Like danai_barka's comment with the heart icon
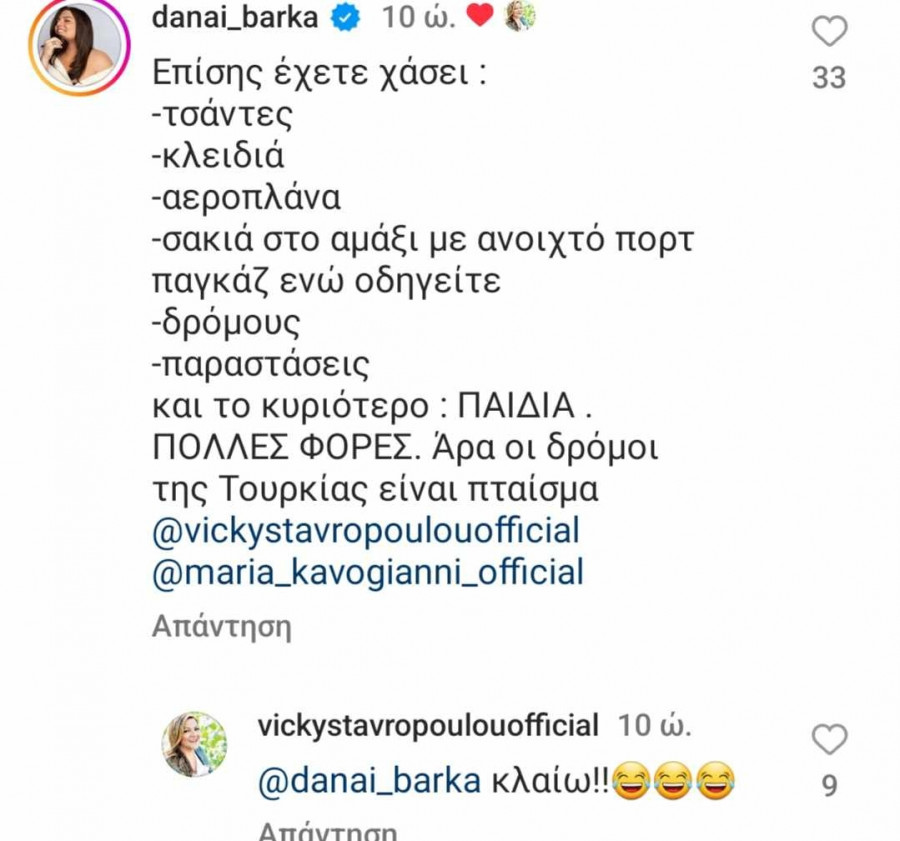The image size is (900, 841). (x=829, y=31)
